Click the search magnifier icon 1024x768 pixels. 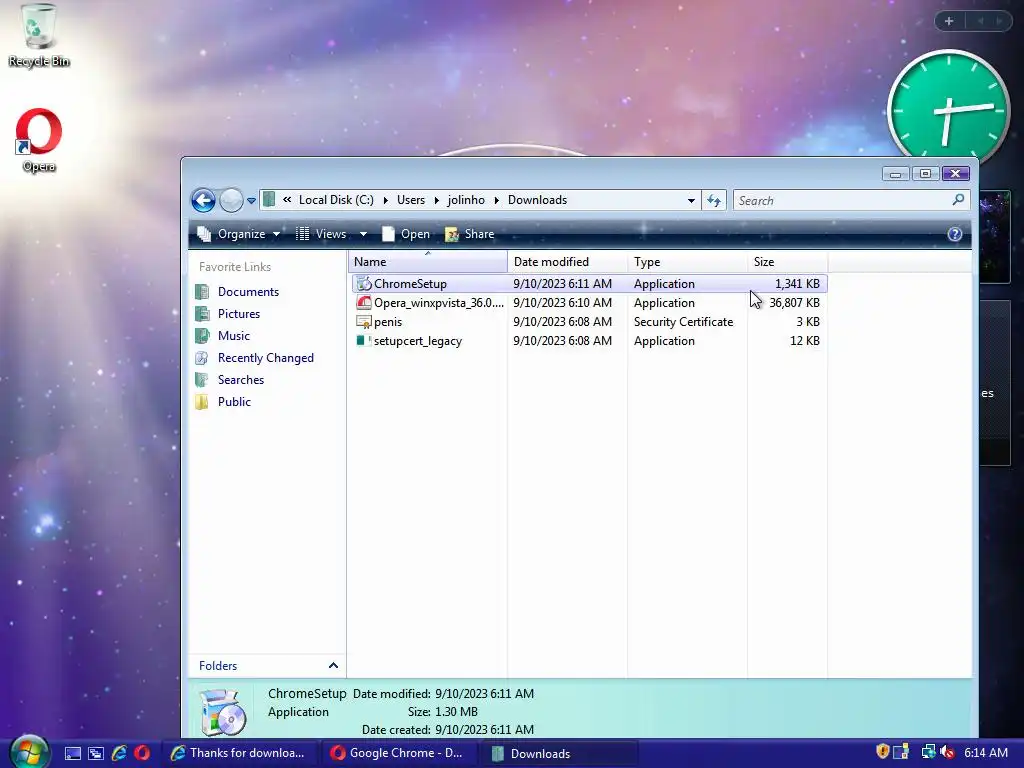tap(958, 200)
